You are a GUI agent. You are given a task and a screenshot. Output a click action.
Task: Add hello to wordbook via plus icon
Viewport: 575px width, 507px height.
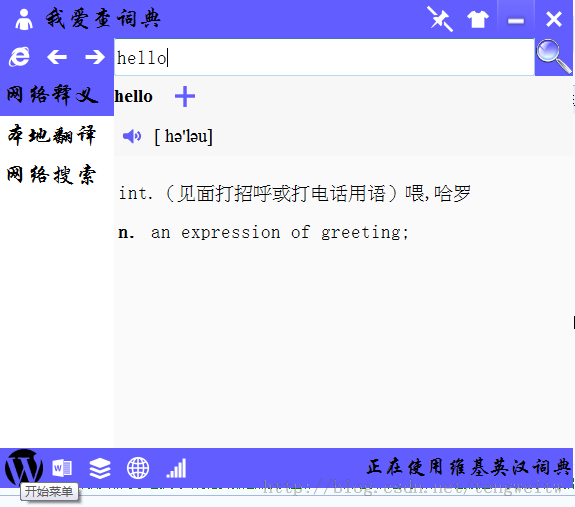[x=185, y=97]
